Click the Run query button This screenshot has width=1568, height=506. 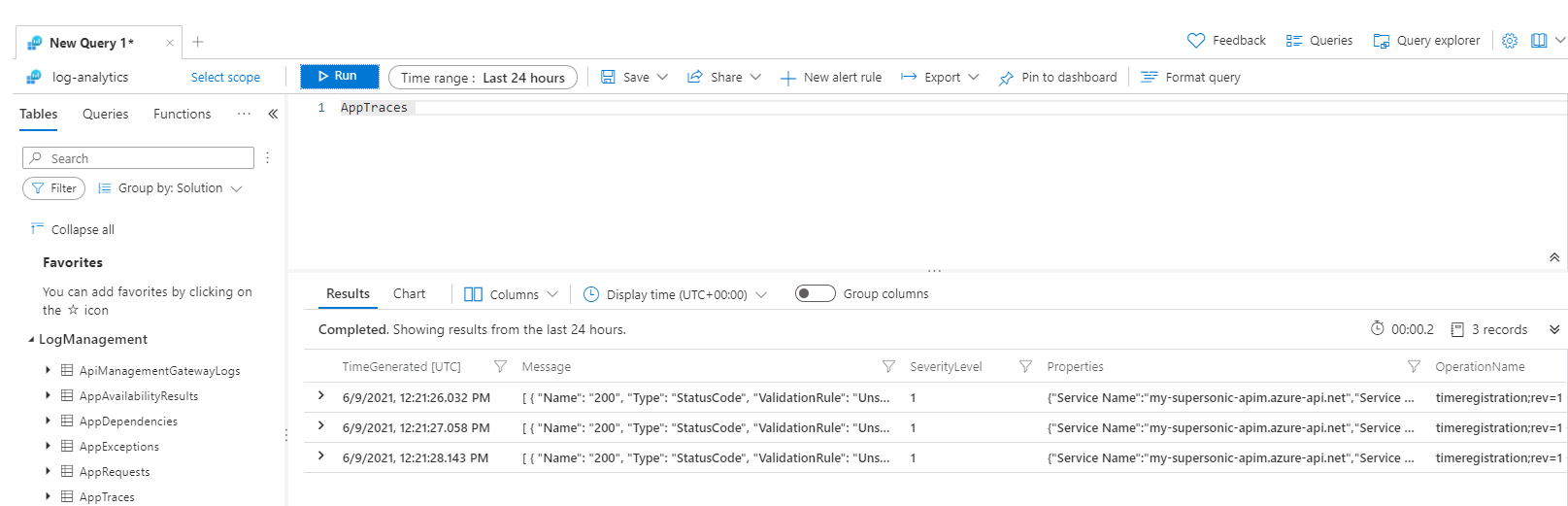click(x=337, y=76)
